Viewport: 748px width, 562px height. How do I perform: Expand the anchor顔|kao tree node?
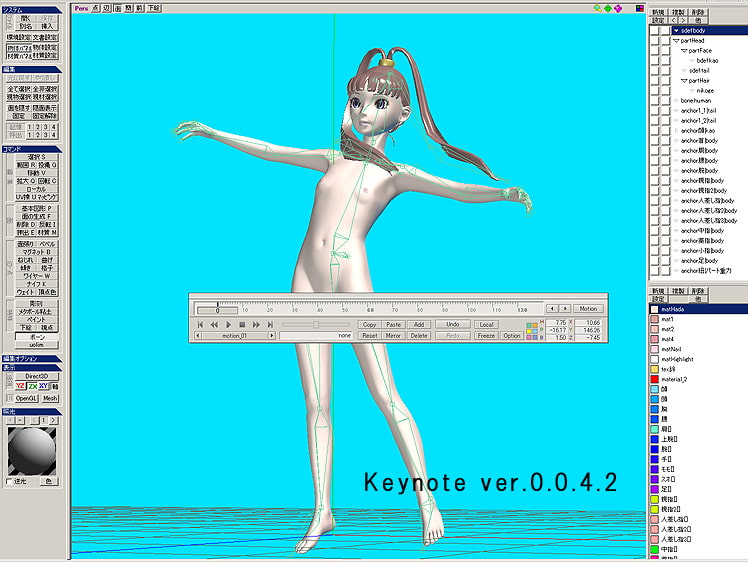676,131
